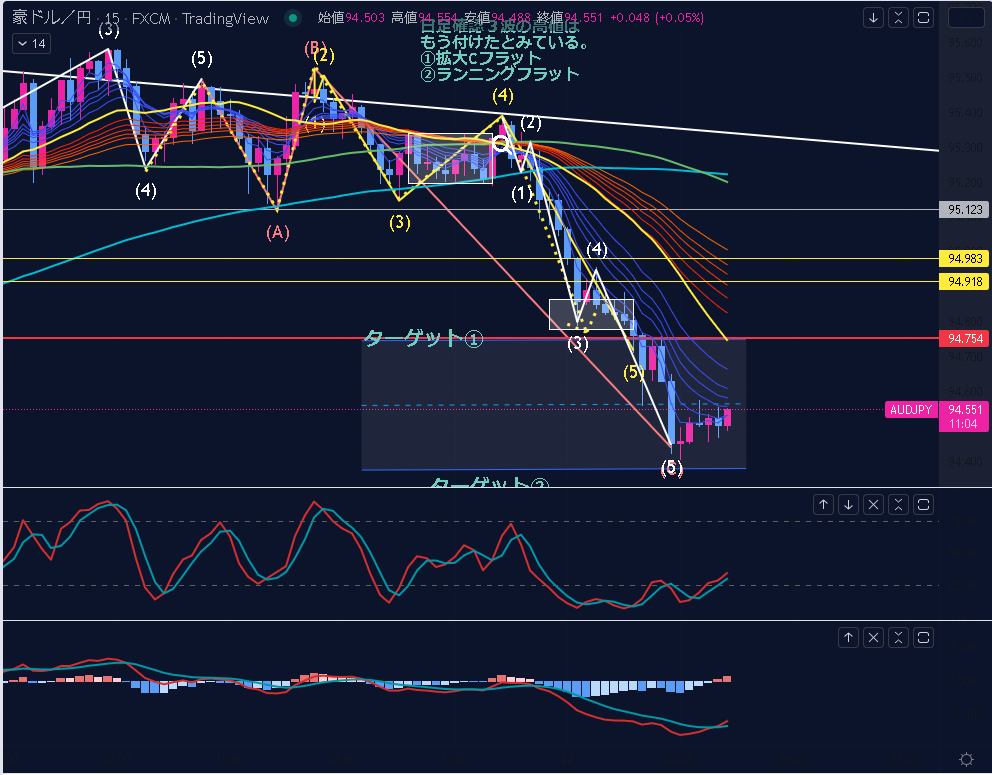This screenshot has width=992, height=775.
Task: Move the stochastic pane down
Action: coord(848,505)
